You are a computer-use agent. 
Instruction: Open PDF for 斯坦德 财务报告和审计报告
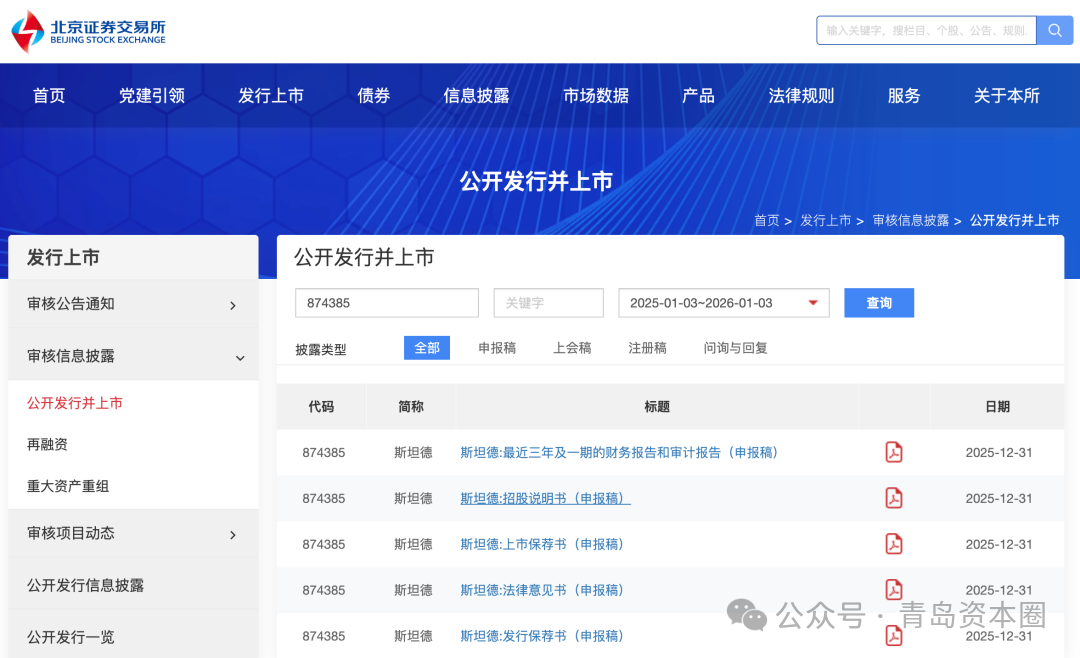[893, 452]
